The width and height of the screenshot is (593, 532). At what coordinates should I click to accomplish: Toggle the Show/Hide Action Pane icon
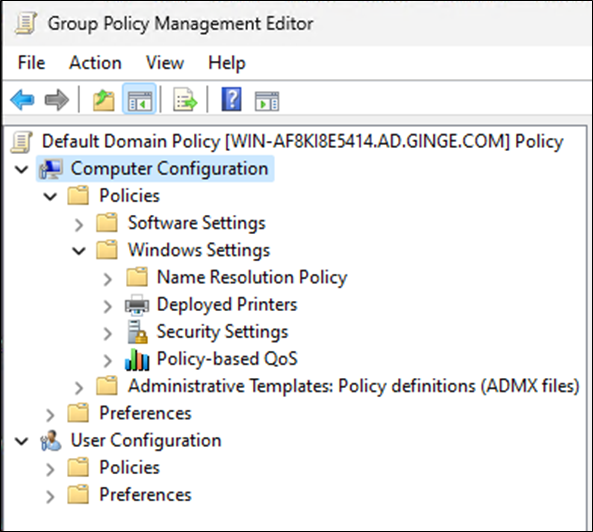[267, 101]
